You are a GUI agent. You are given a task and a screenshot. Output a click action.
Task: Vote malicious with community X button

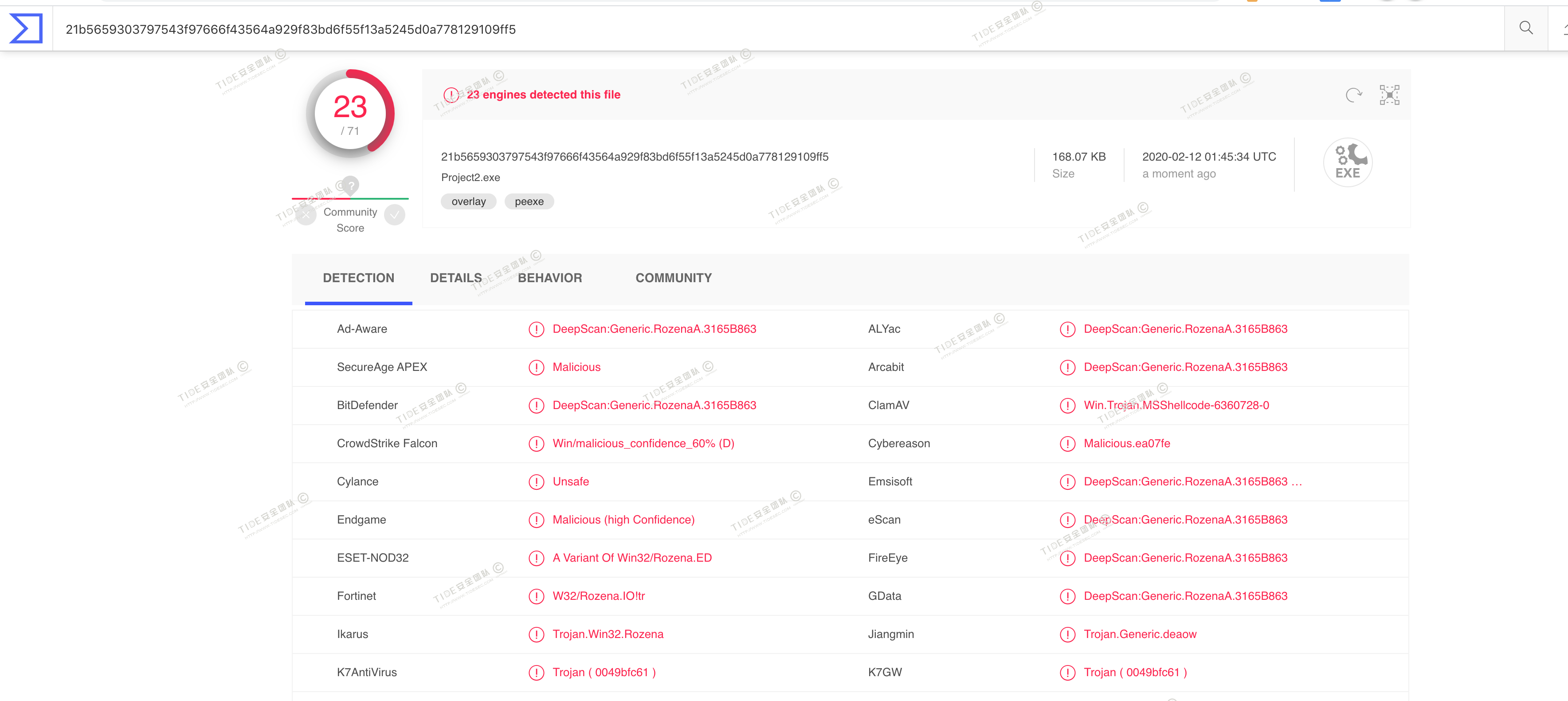(306, 214)
